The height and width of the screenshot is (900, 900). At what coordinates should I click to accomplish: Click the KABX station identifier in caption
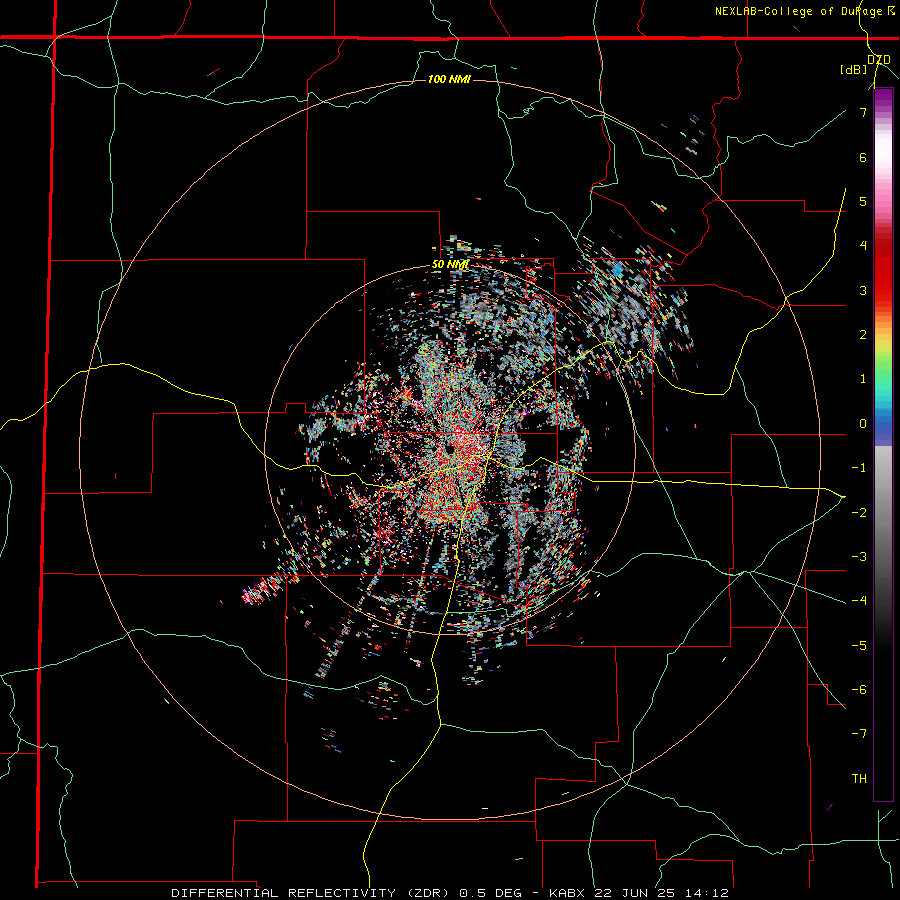[x=567, y=893]
